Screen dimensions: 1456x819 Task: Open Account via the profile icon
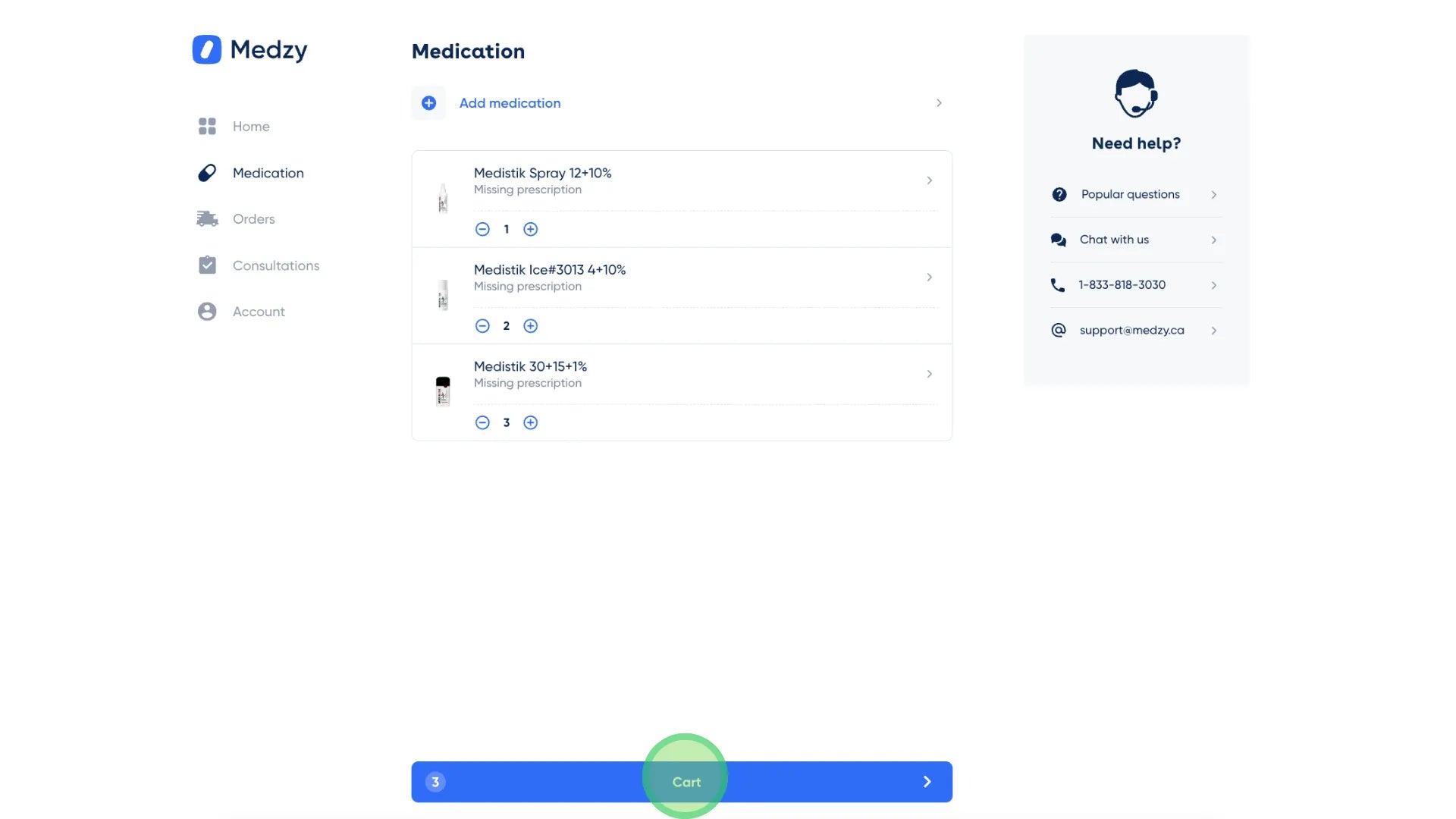point(206,311)
